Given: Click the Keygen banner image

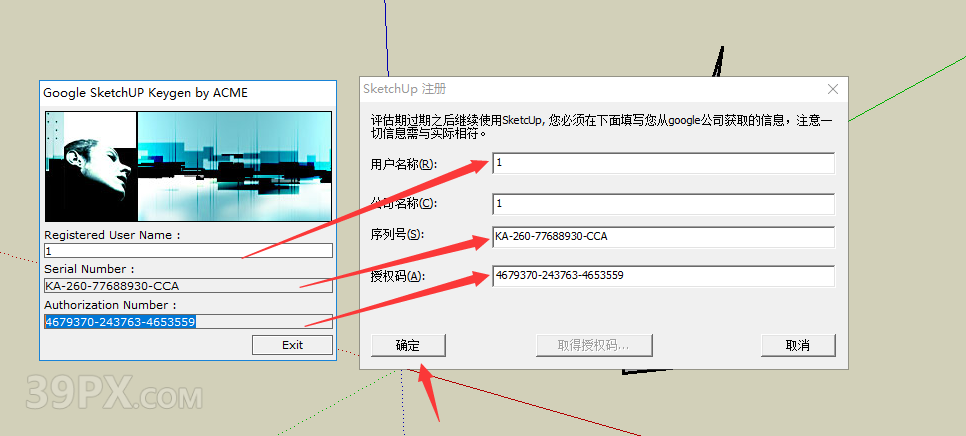Looking at the screenshot, I should pyautogui.click(x=189, y=166).
